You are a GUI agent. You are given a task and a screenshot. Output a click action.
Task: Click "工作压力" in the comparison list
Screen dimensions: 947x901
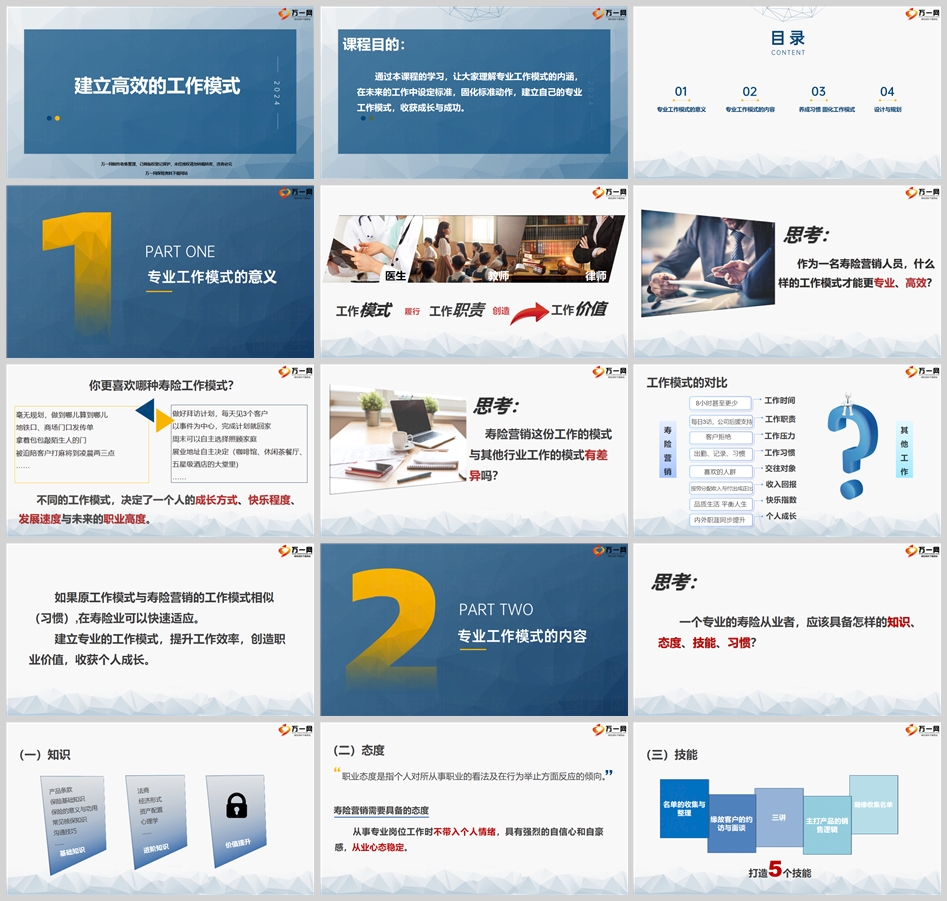click(x=780, y=435)
